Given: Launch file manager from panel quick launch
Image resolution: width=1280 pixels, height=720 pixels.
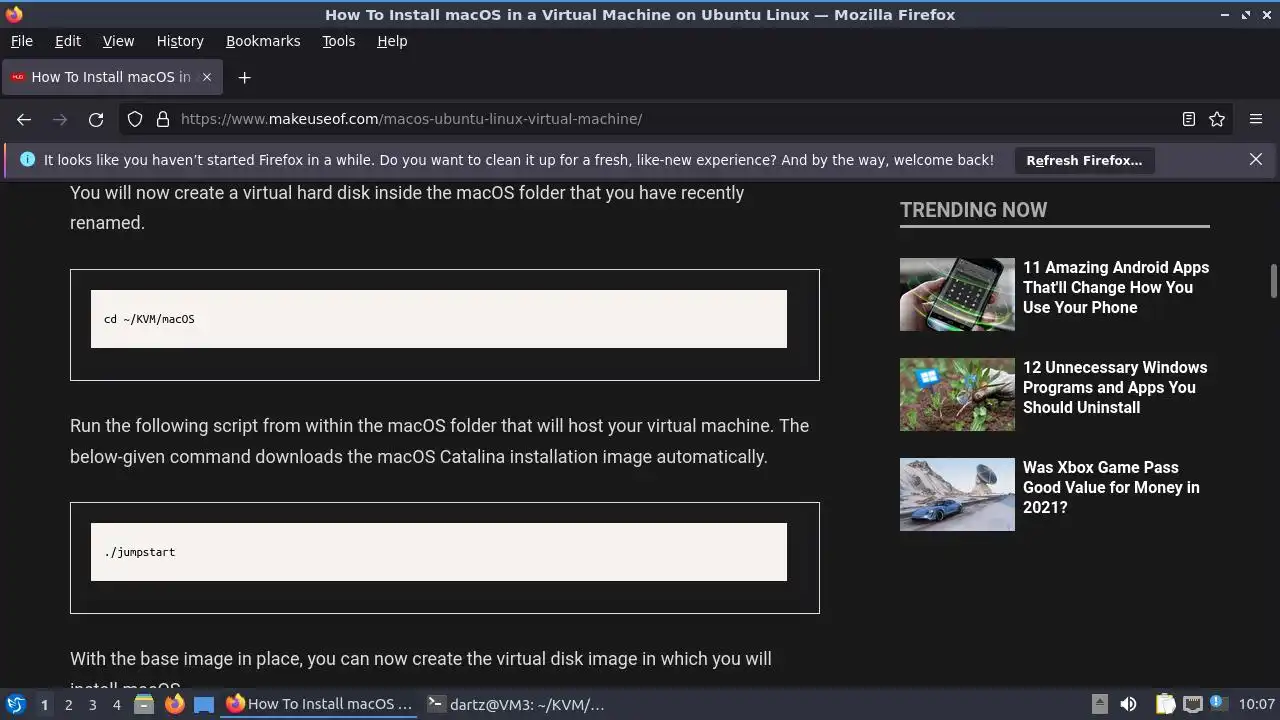Looking at the screenshot, I should (x=144, y=704).
